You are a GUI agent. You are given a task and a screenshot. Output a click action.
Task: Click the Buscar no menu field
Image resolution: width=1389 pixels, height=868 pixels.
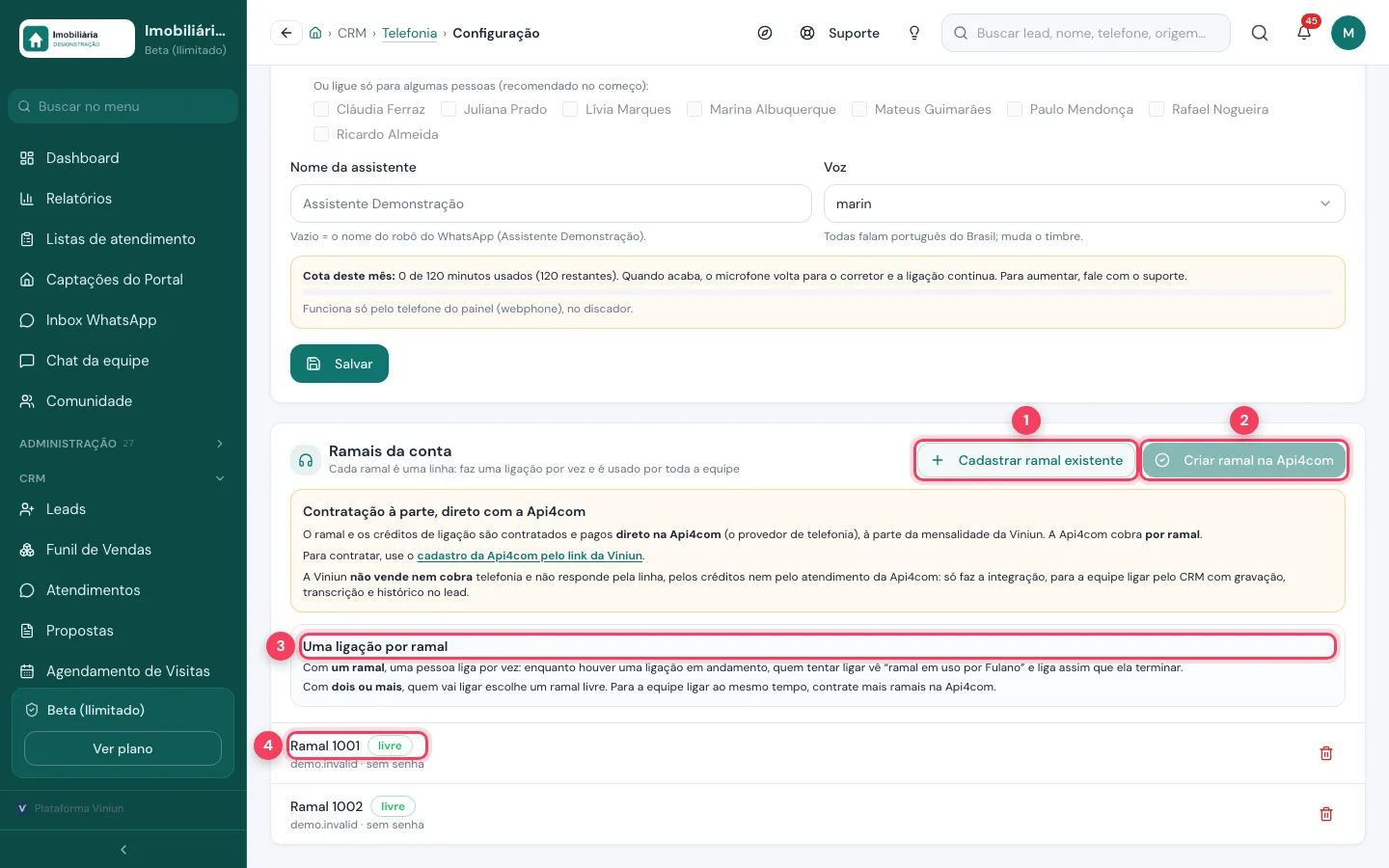coord(123,106)
